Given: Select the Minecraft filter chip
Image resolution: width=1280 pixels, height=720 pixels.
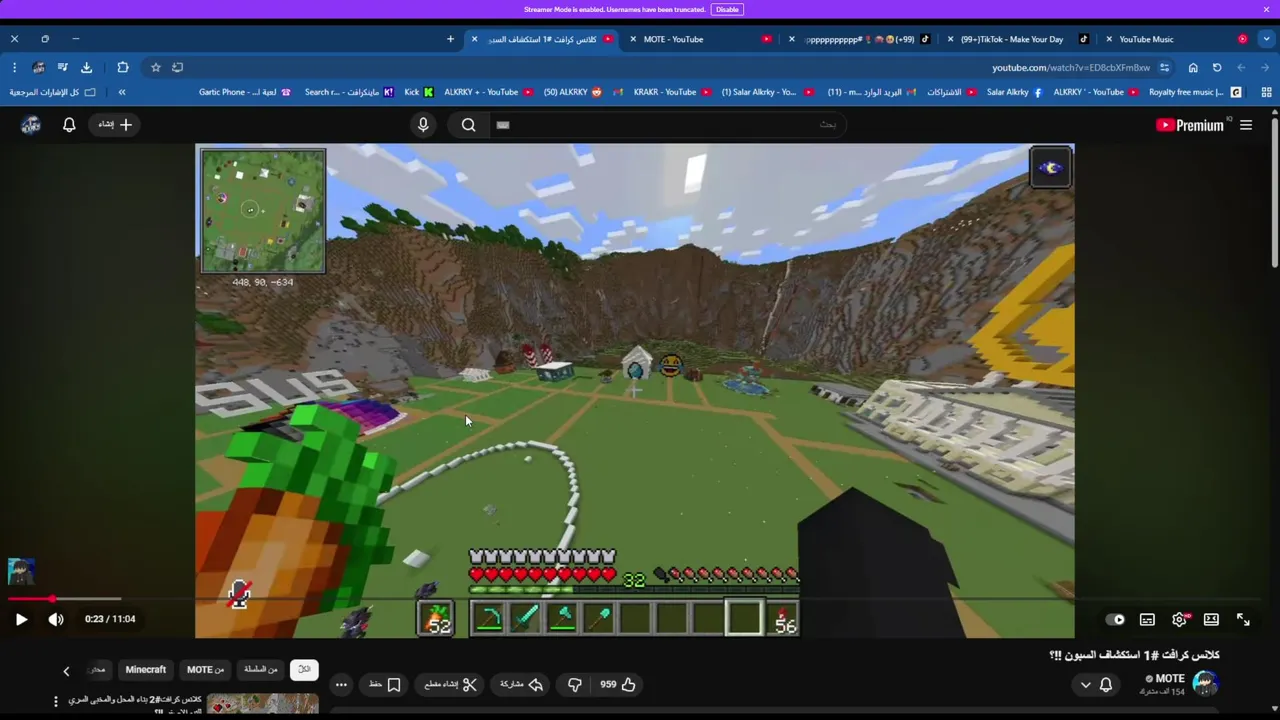Looking at the screenshot, I should pos(146,670).
